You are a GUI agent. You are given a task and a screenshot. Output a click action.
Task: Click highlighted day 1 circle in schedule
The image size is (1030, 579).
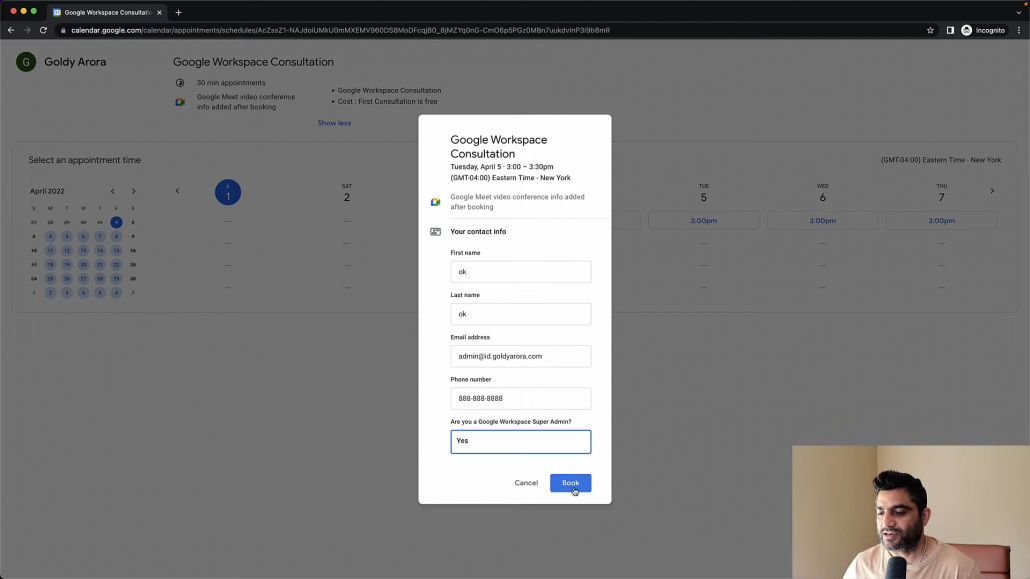pyautogui.click(x=228, y=192)
